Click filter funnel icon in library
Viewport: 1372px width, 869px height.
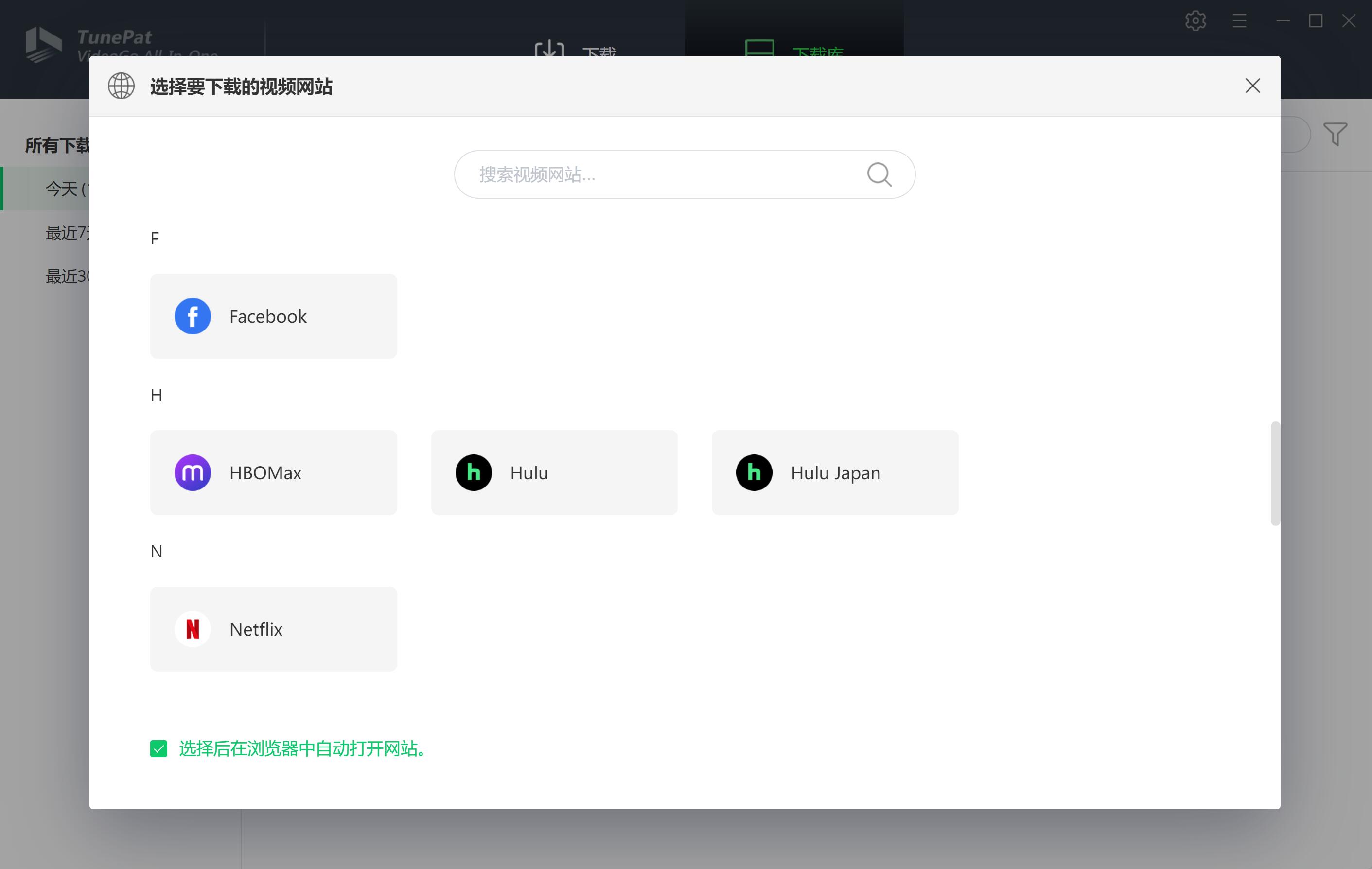[1336, 135]
